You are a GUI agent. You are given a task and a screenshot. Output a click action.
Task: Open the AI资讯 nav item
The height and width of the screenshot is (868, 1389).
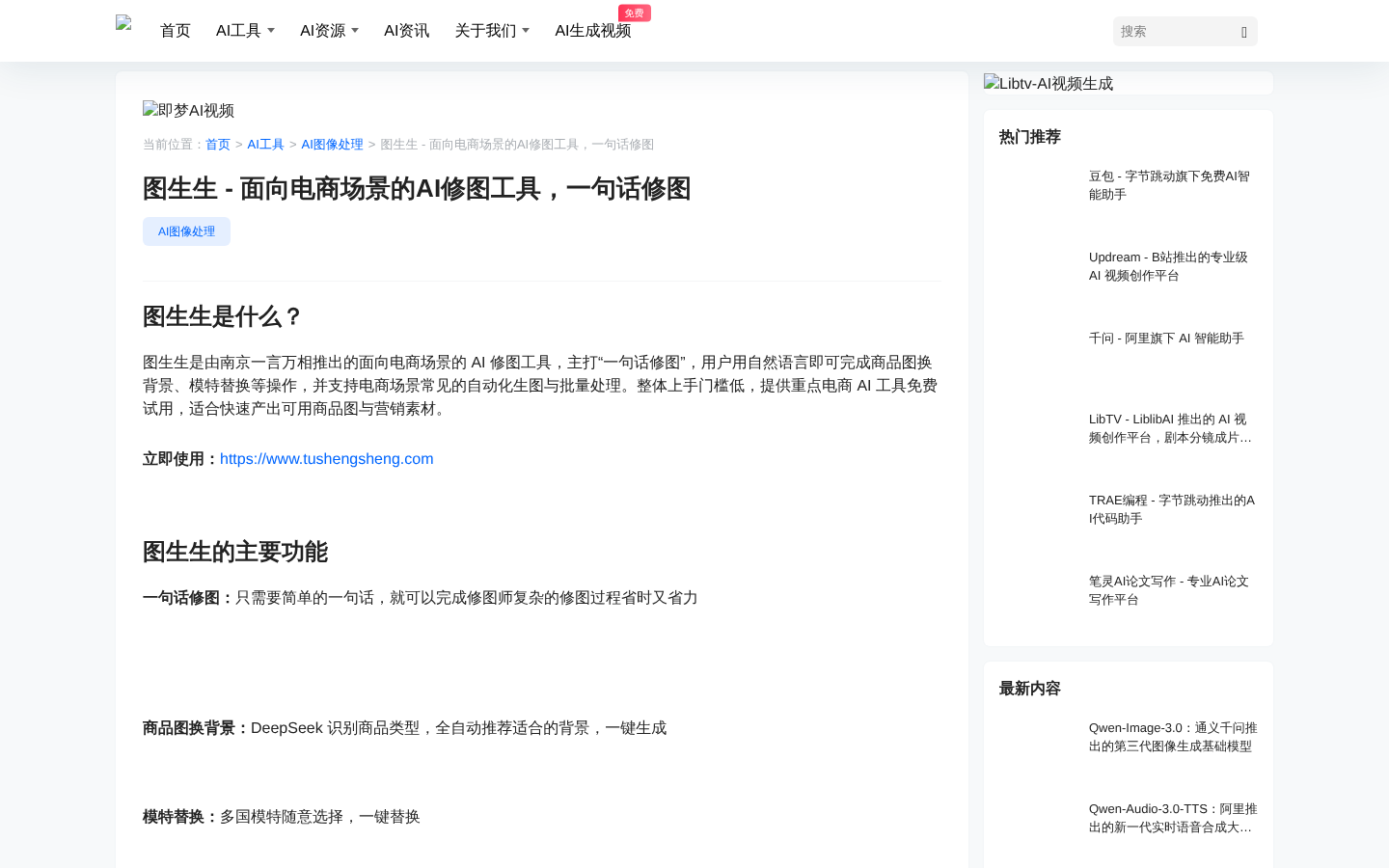[x=406, y=31]
